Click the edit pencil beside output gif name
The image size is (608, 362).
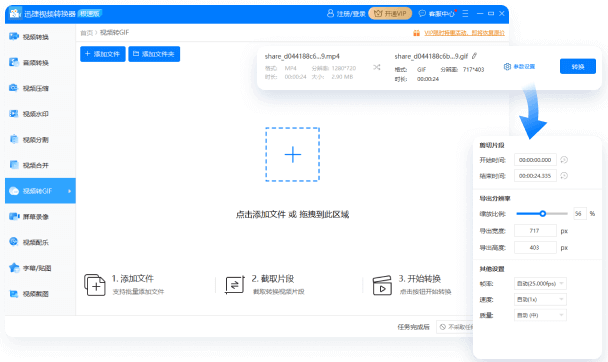coord(474,56)
